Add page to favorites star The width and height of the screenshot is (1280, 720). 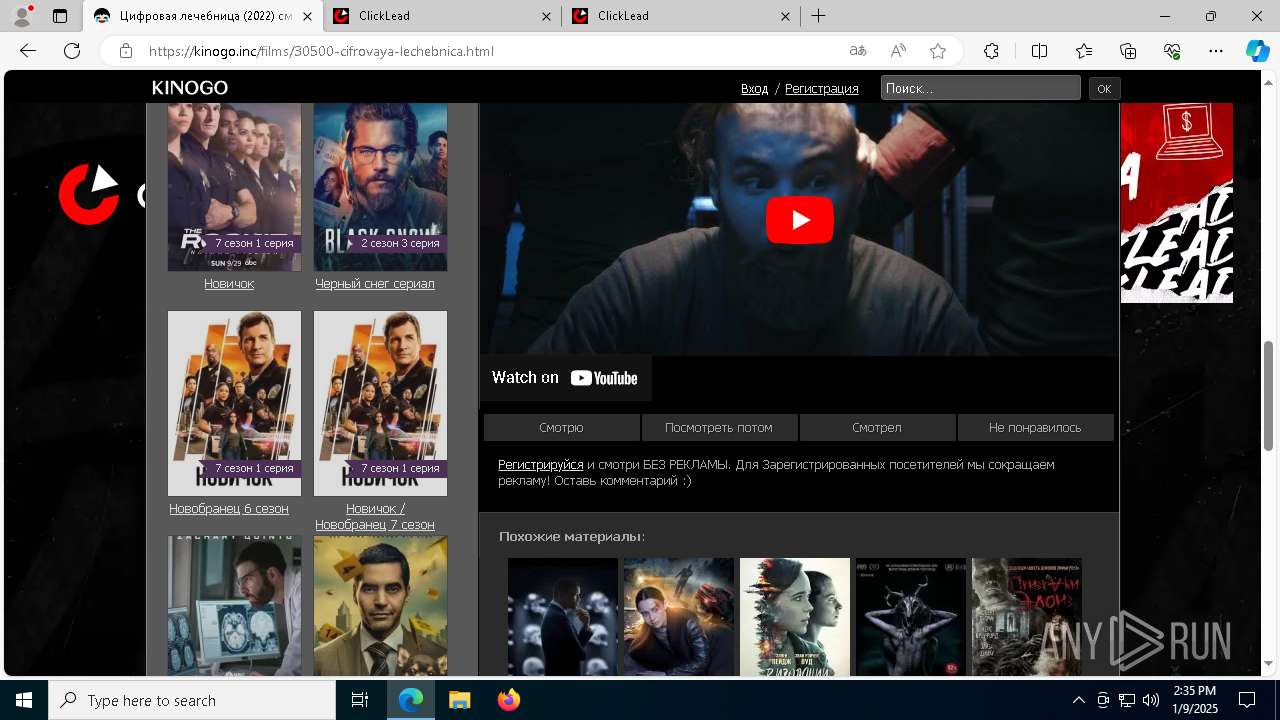tap(938, 51)
